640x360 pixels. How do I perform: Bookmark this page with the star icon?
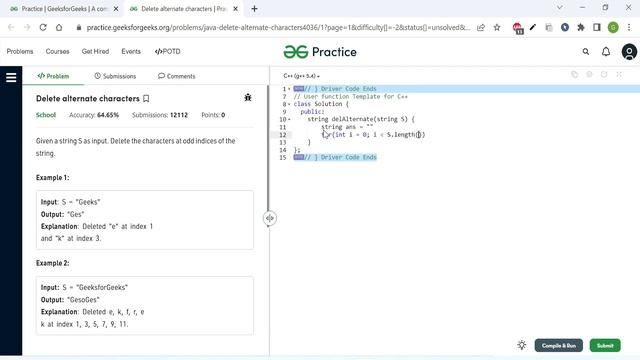pyautogui.click(x=497, y=27)
